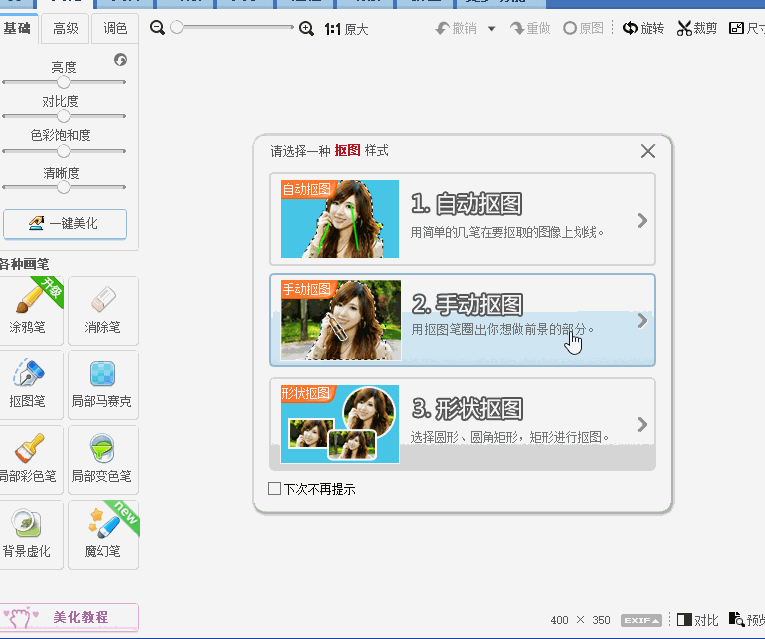The height and width of the screenshot is (639, 765).
Task: Select the 抠图笔 cutout pen tool
Action: click(29, 384)
